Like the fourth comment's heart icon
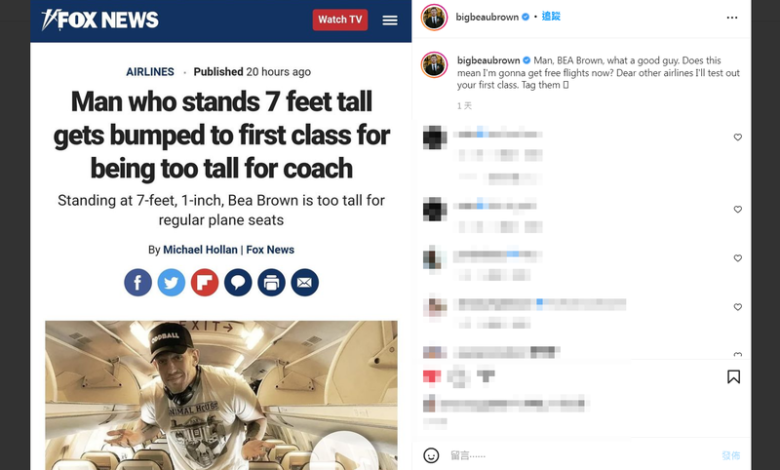This screenshot has width=780, height=470. [738, 307]
